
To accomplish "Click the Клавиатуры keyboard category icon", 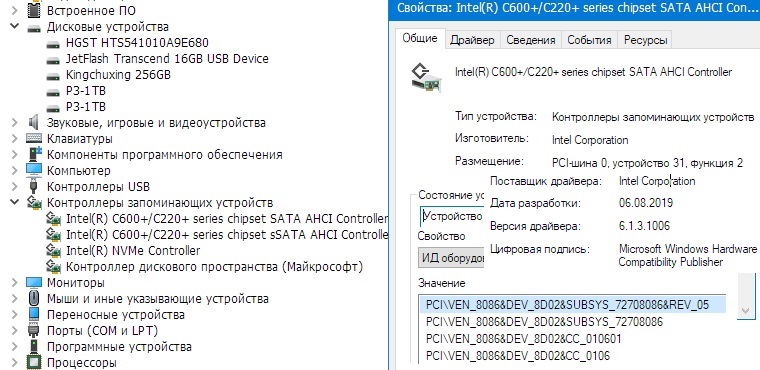I will tap(34, 139).
